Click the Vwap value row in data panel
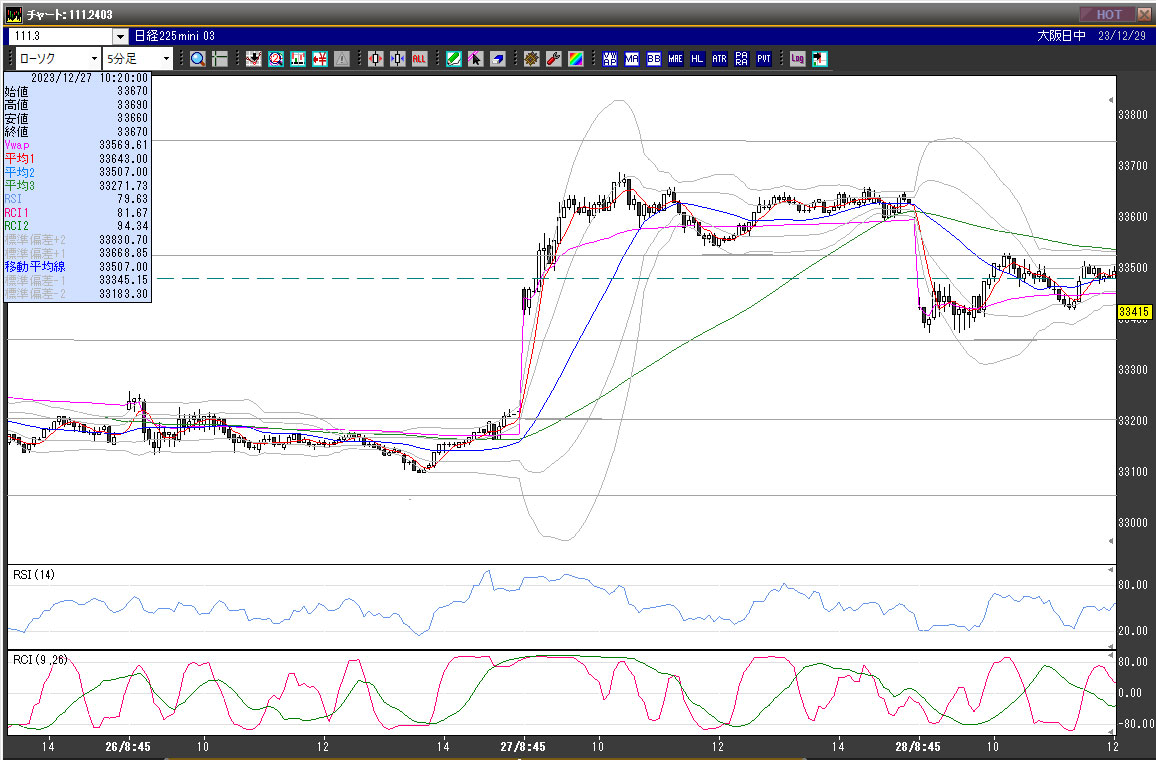 77,145
